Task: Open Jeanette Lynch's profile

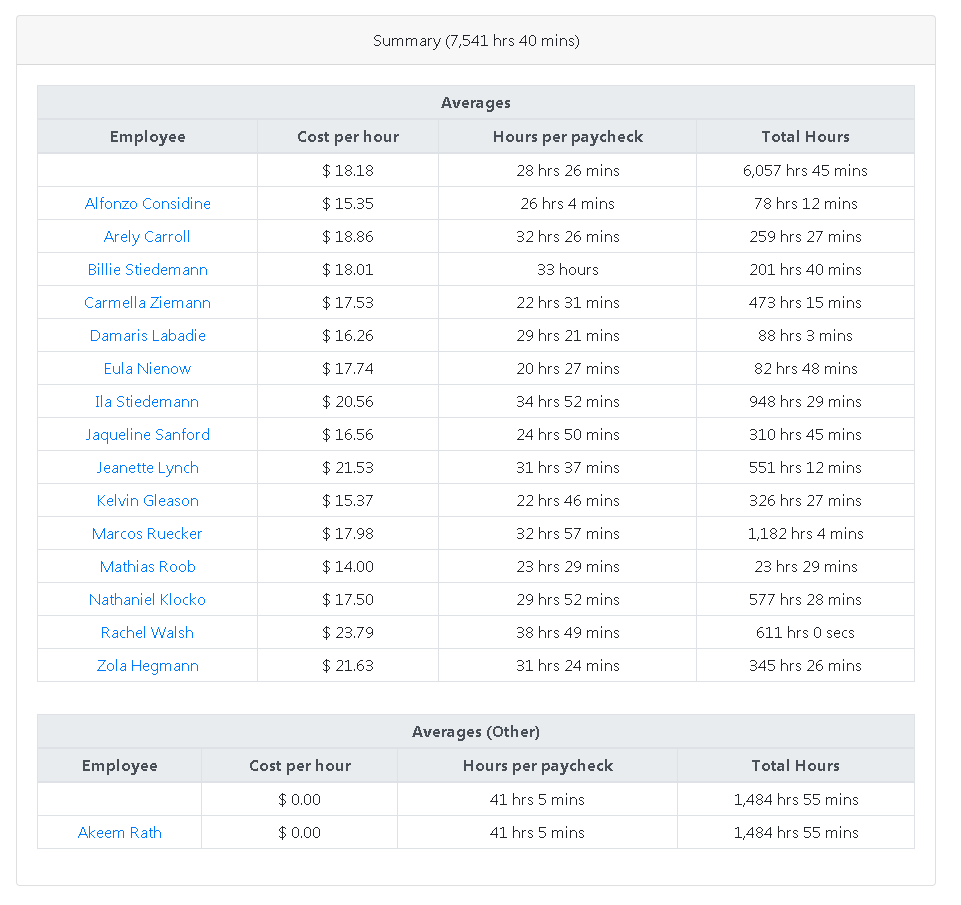Action: (147, 468)
